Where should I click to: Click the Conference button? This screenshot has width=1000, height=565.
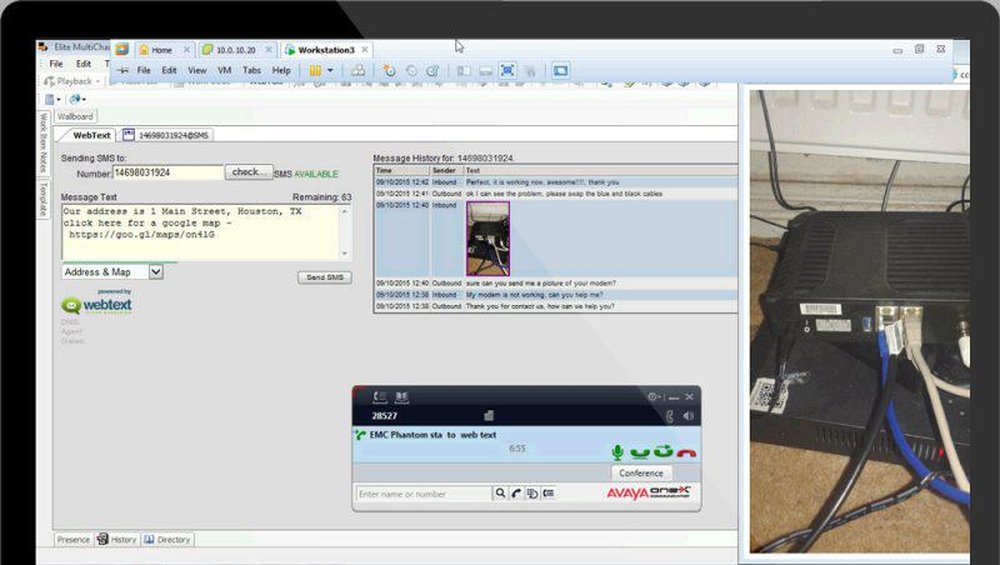(x=641, y=473)
